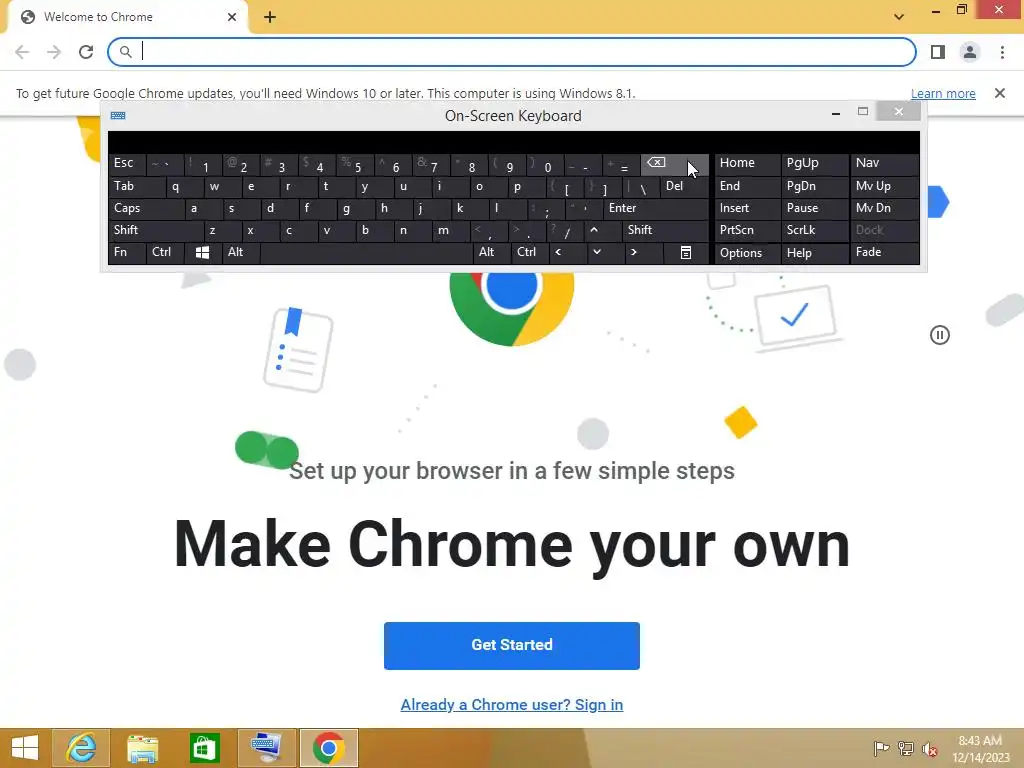Click the Mv Up key on keyboard
Viewport: 1024px width, 768px height.
884,186
